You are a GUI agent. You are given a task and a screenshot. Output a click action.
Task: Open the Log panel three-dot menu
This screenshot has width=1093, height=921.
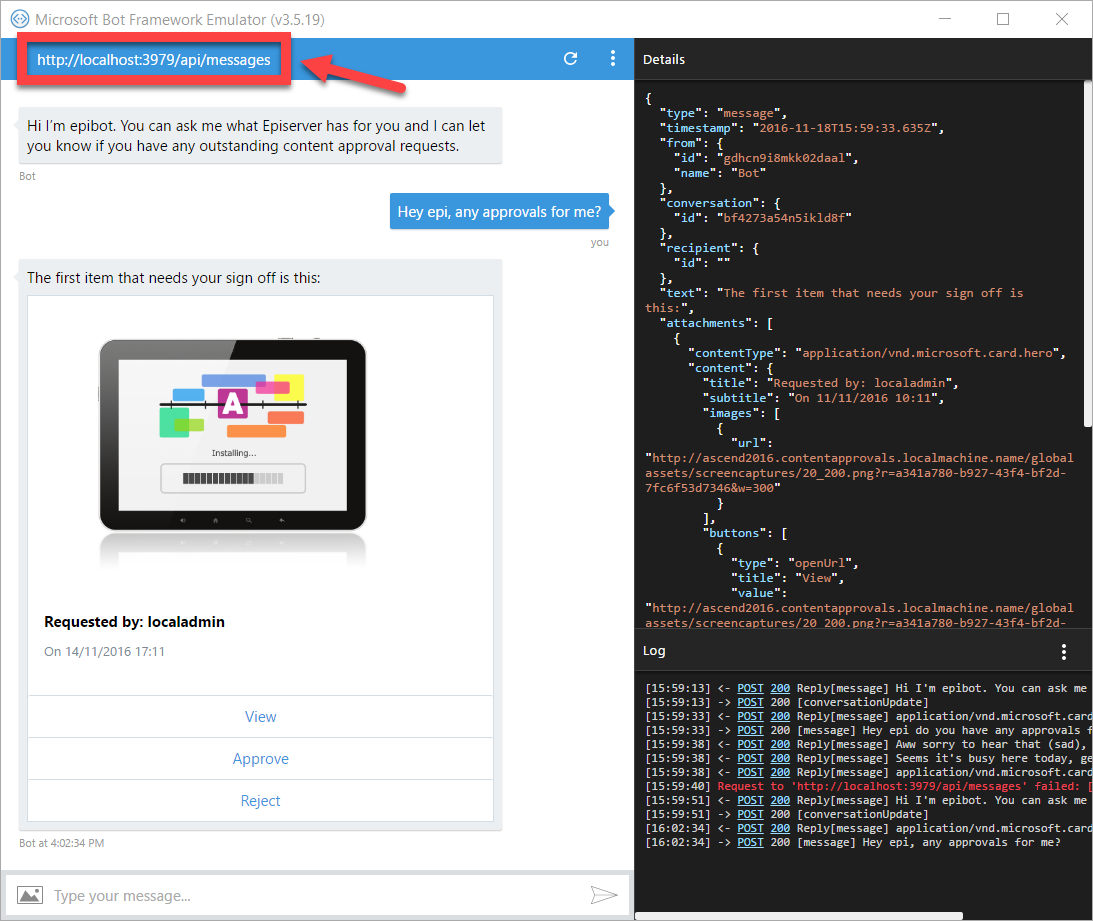pyautogui.click(x=1063, y=652)
